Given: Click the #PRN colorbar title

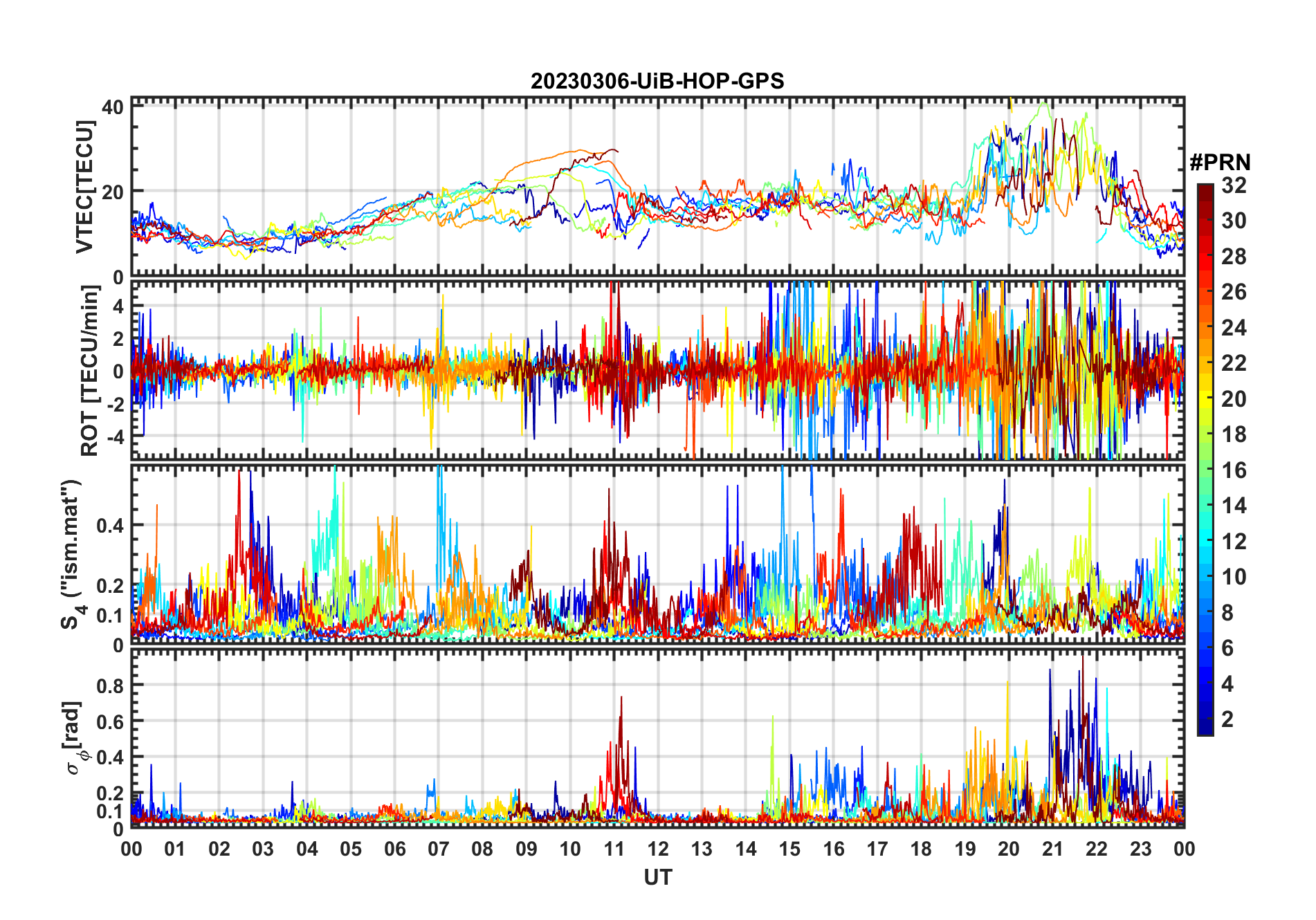Looking at the screenshot, I should [x=1220, y=162].
